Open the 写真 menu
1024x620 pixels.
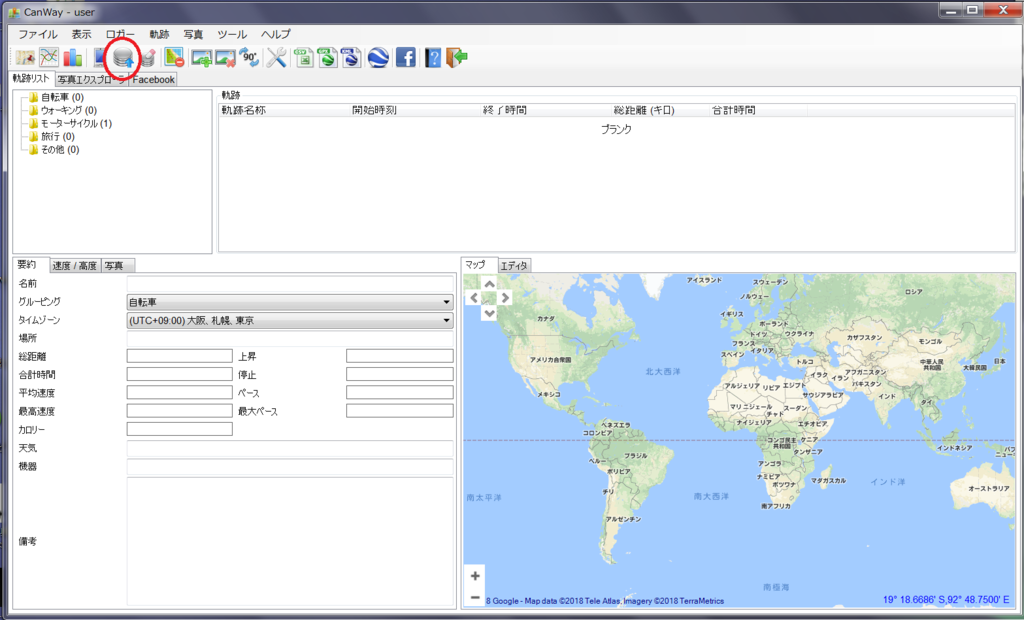point(193,34)
